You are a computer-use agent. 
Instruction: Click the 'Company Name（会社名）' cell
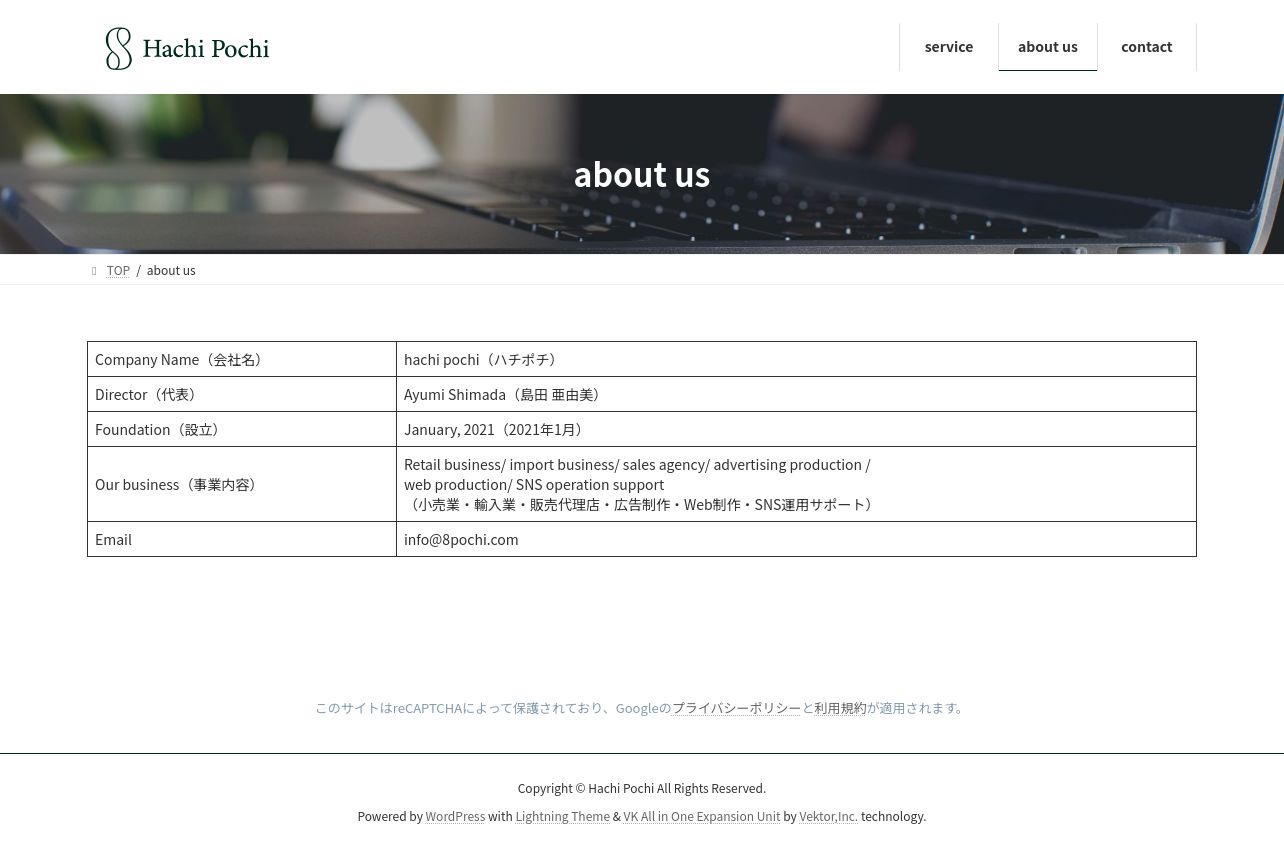click(242, 359)
